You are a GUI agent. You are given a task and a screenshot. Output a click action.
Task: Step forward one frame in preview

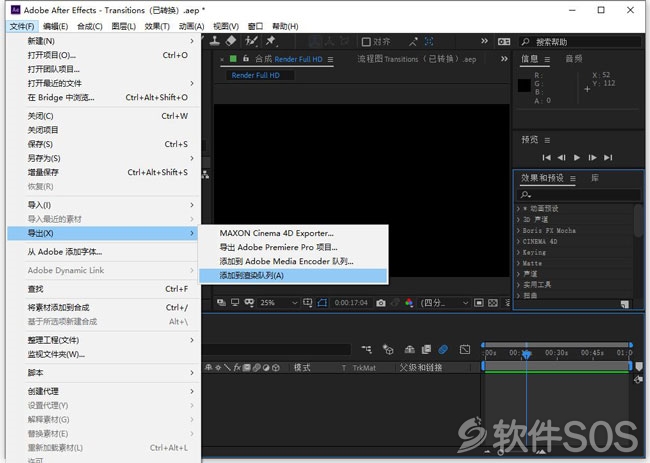coord(592,158)
